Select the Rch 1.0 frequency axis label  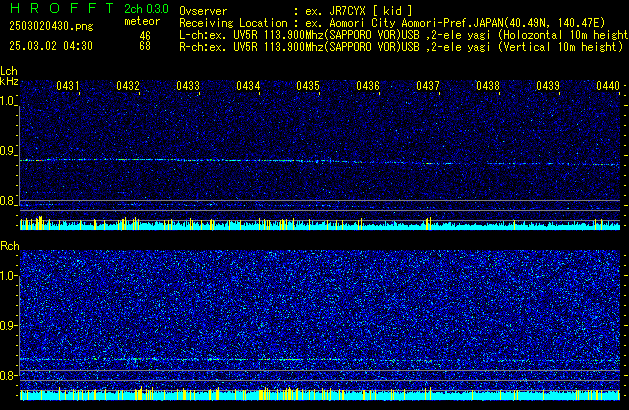pyautogui.click(x=8, y=276)
